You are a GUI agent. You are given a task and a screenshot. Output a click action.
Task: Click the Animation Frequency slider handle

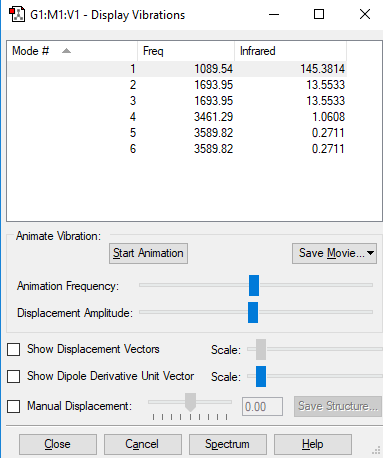254,285
